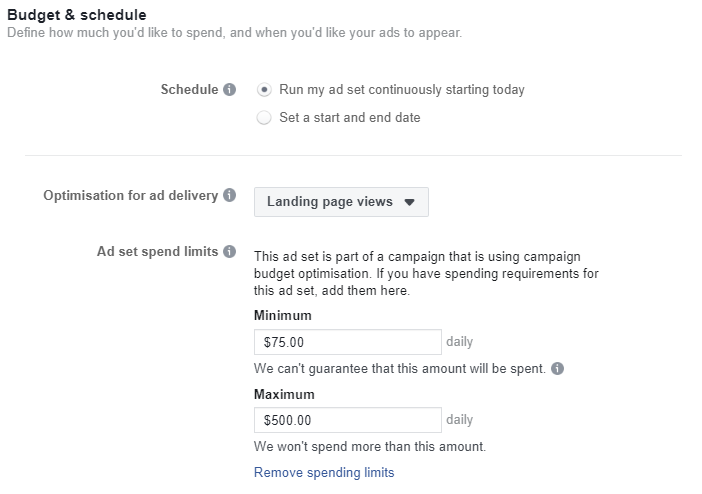The width and height of the screenshot is (702, 494).
Task: Click the daily text beside the Minimum field
Action: tap(459, 342)
